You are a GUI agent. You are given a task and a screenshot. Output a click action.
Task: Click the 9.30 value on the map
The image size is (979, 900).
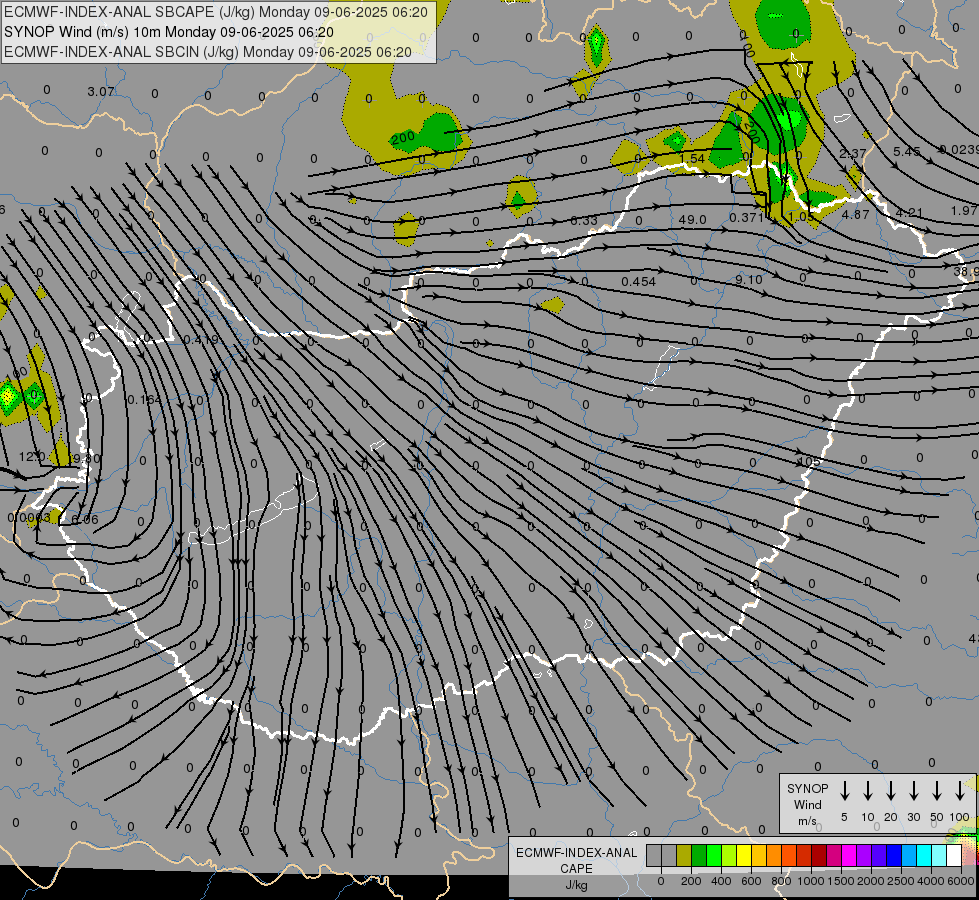point(87,458)
